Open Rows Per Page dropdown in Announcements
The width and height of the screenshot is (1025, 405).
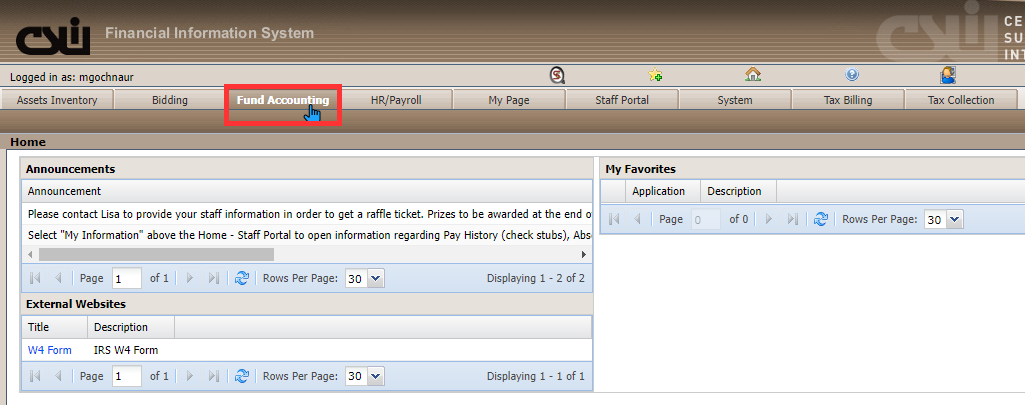pos(375,279)
